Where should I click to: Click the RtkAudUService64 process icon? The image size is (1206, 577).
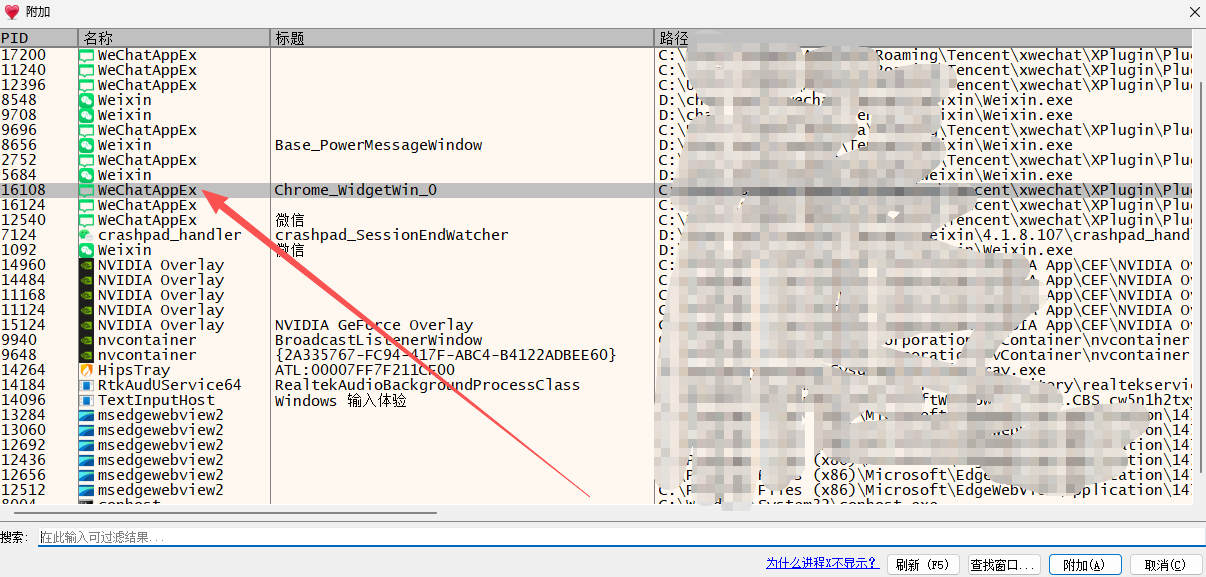point(87,385)
